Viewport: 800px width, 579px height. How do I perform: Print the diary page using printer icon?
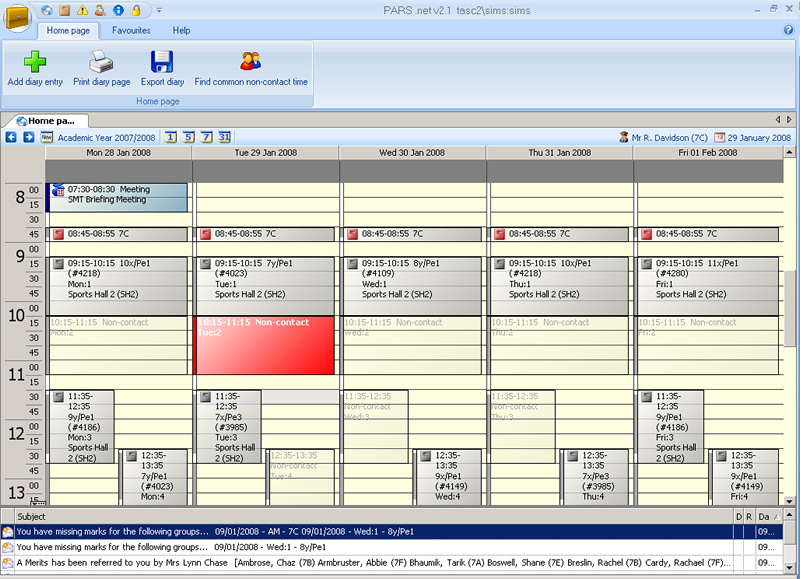point(101,62)
